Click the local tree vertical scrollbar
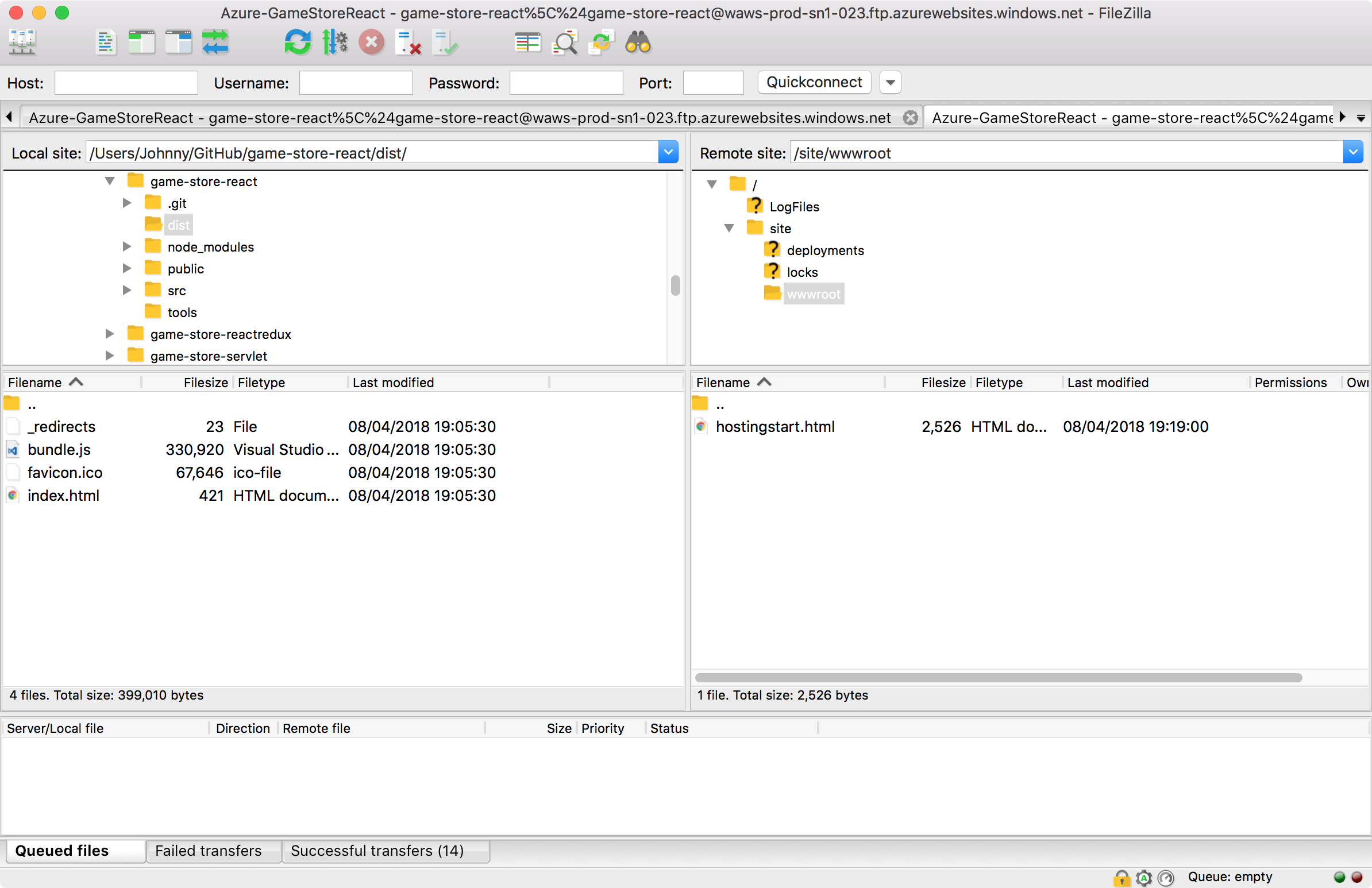The width and height of the screenshot is (1372, 888). pos(676,285)
